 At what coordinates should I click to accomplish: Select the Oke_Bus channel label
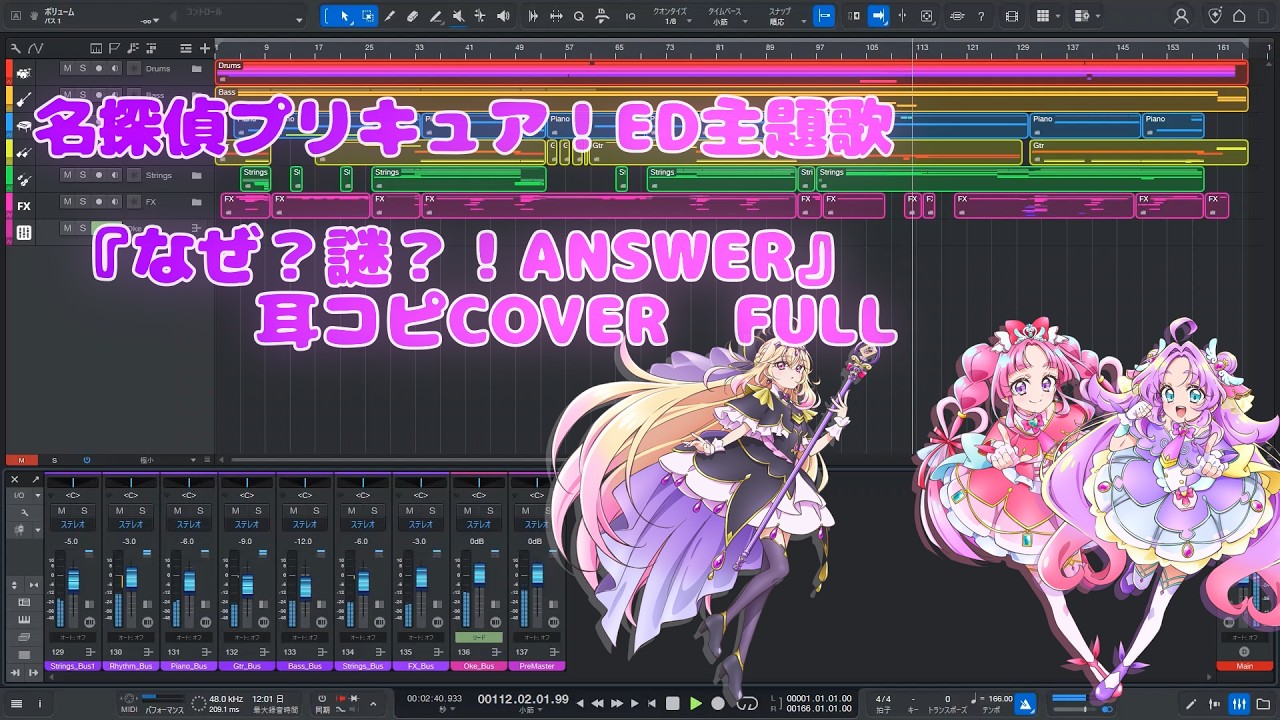click(478, 666)
